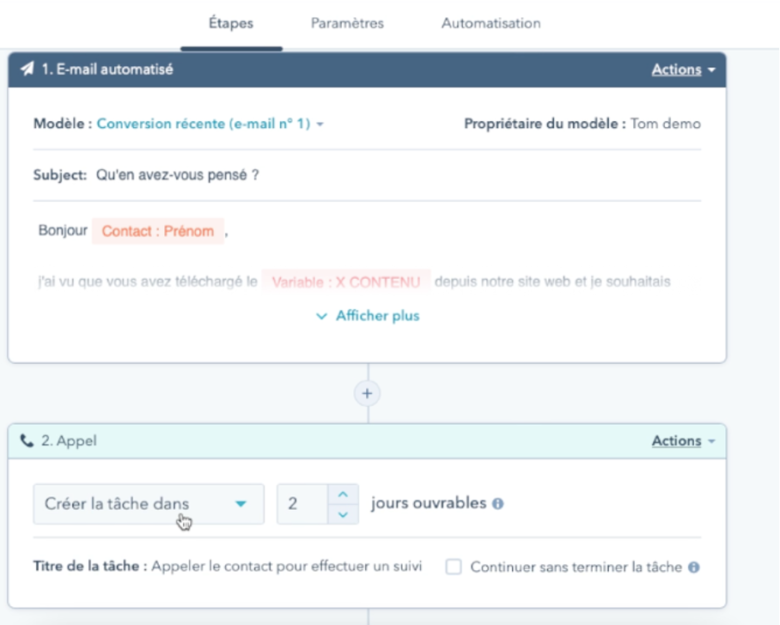Open the Créer la tâche dans dropdown

[x=149, y=504]
